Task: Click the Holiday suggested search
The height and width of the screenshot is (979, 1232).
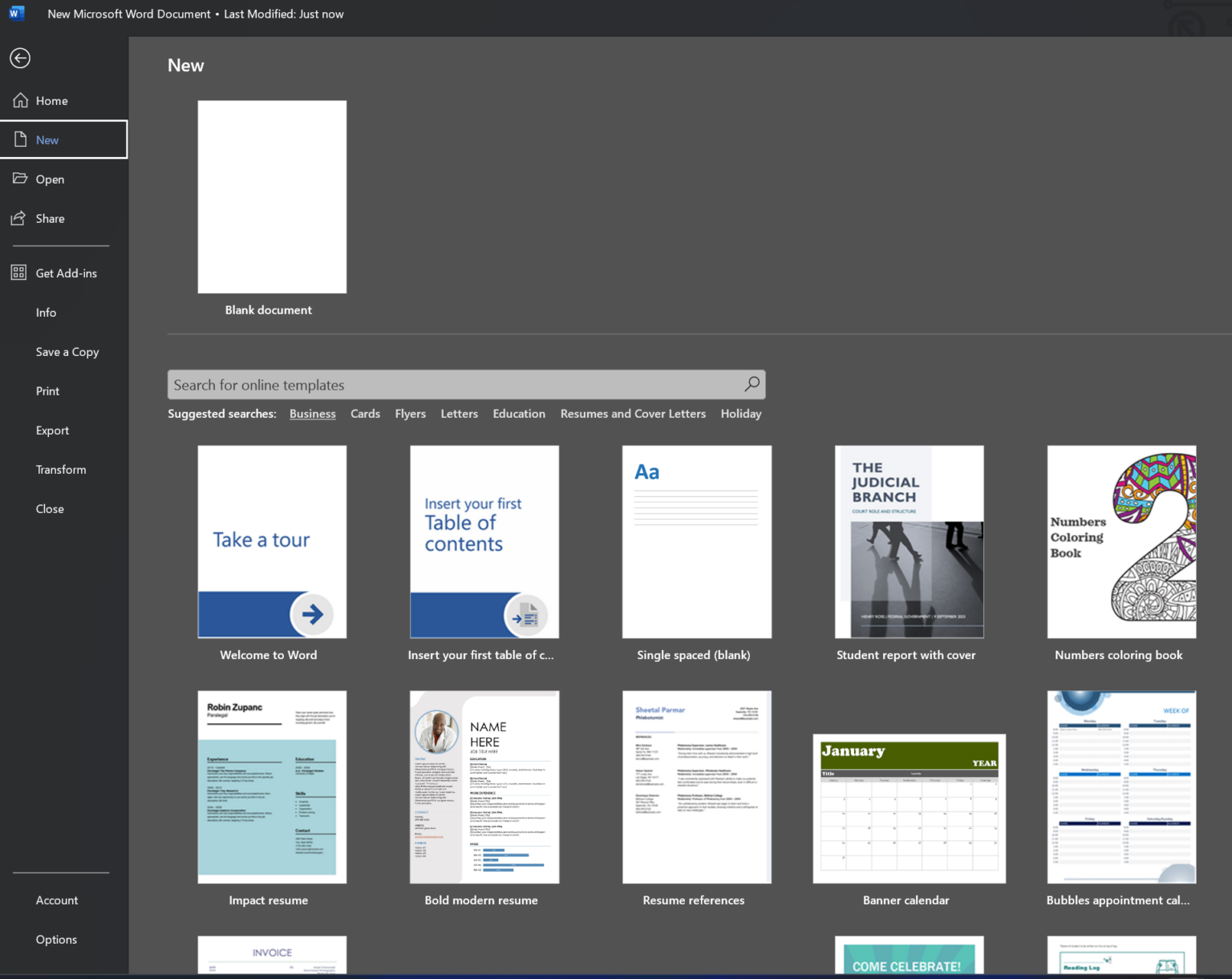Action: 740,414
